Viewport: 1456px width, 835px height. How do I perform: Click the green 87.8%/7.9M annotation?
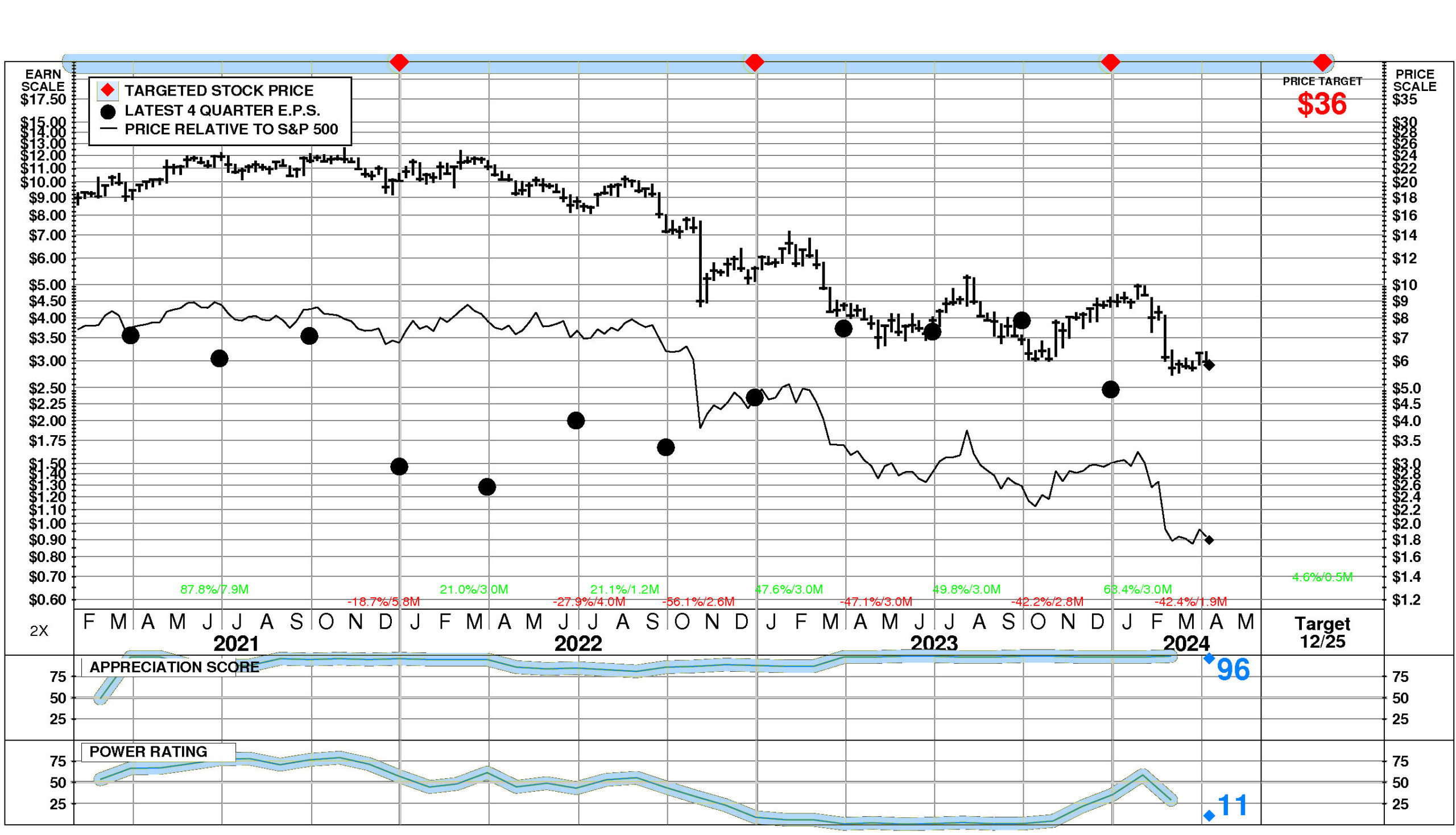214,589
